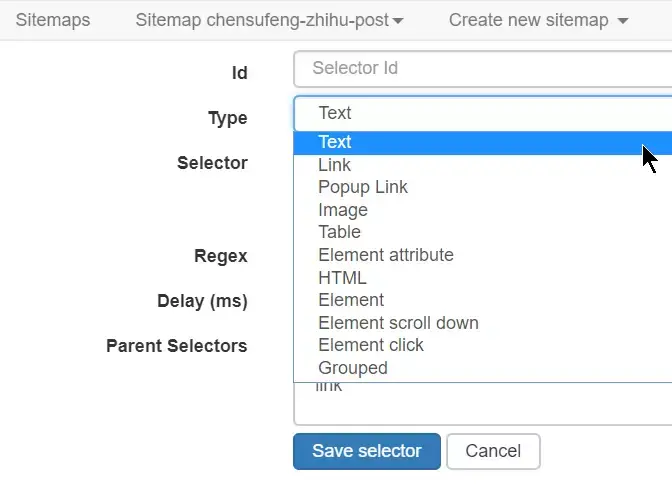Viewport: 672px width, 487px height.
Task: Choose the Grouped type option
Action: pyautogui.click(x=352, y=368)
